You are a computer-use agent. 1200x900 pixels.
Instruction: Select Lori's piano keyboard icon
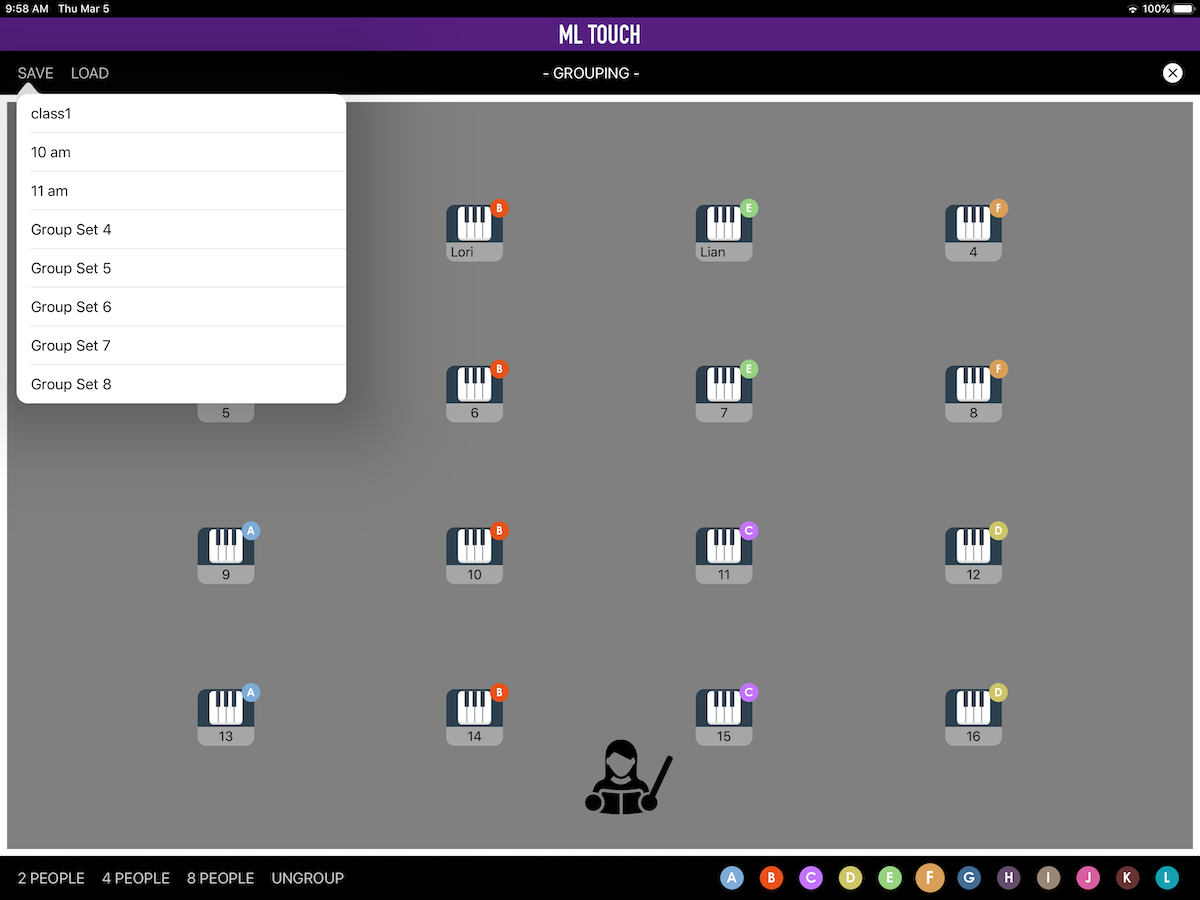pos(474,232)
